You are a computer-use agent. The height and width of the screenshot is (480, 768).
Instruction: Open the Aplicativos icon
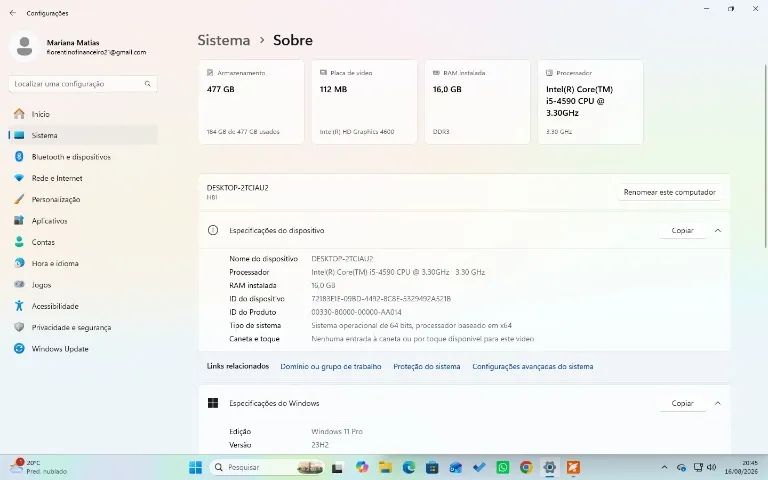19,220
